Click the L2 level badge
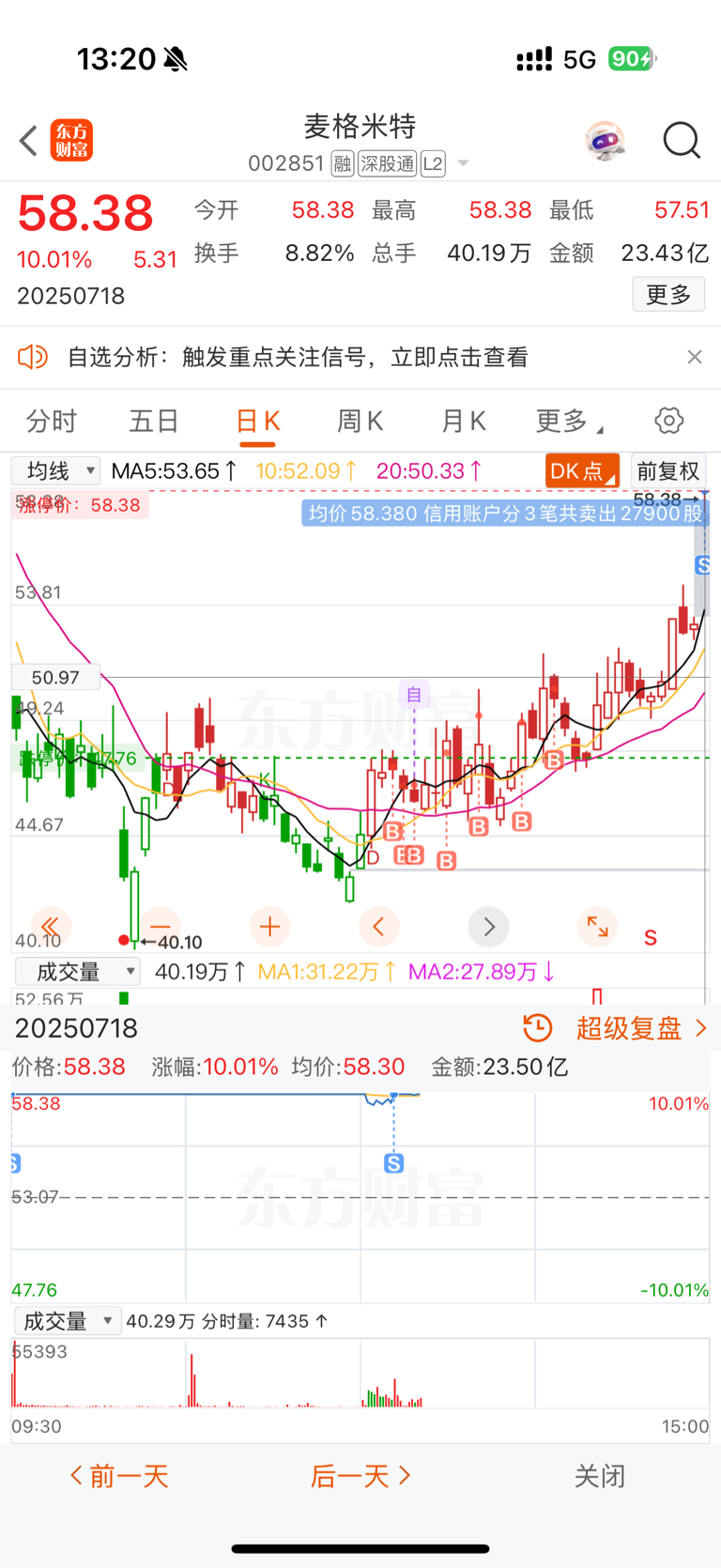Screen dimensions: 721x1568 433,164
